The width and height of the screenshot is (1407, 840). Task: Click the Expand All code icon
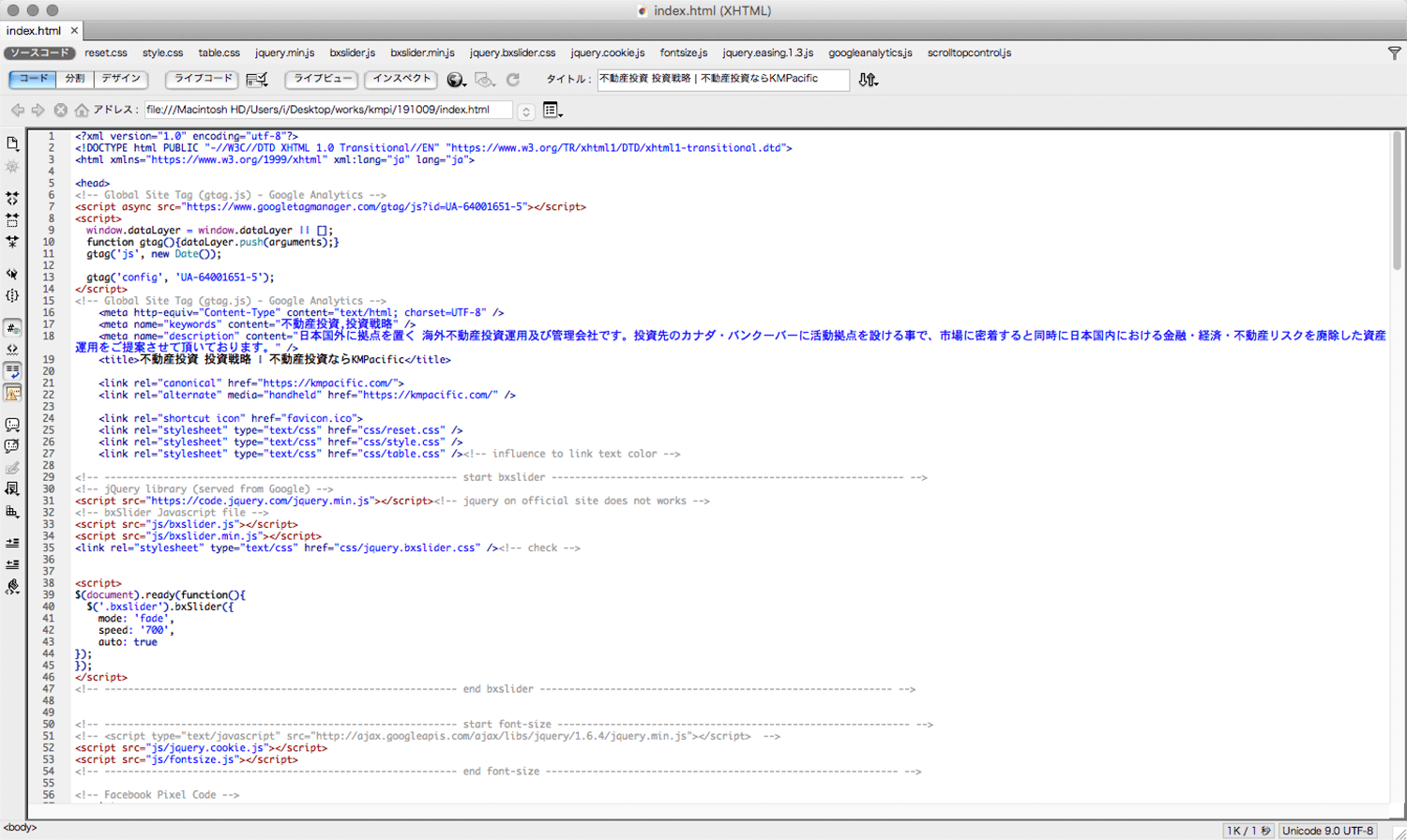coord(12,242)
